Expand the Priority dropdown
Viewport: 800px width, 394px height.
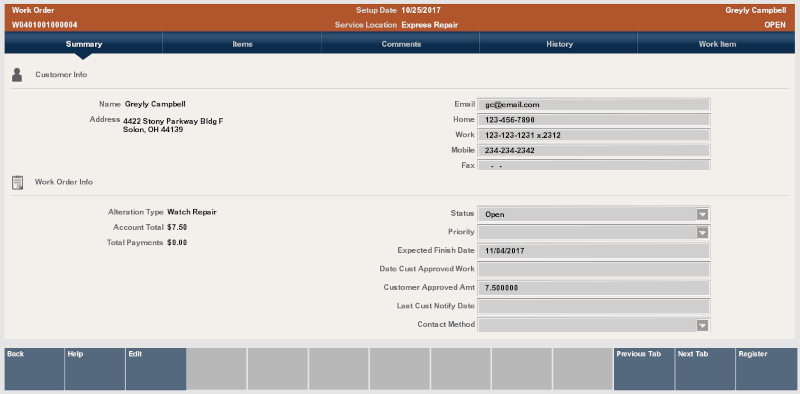pyautogui.click(x=702, y=233)
